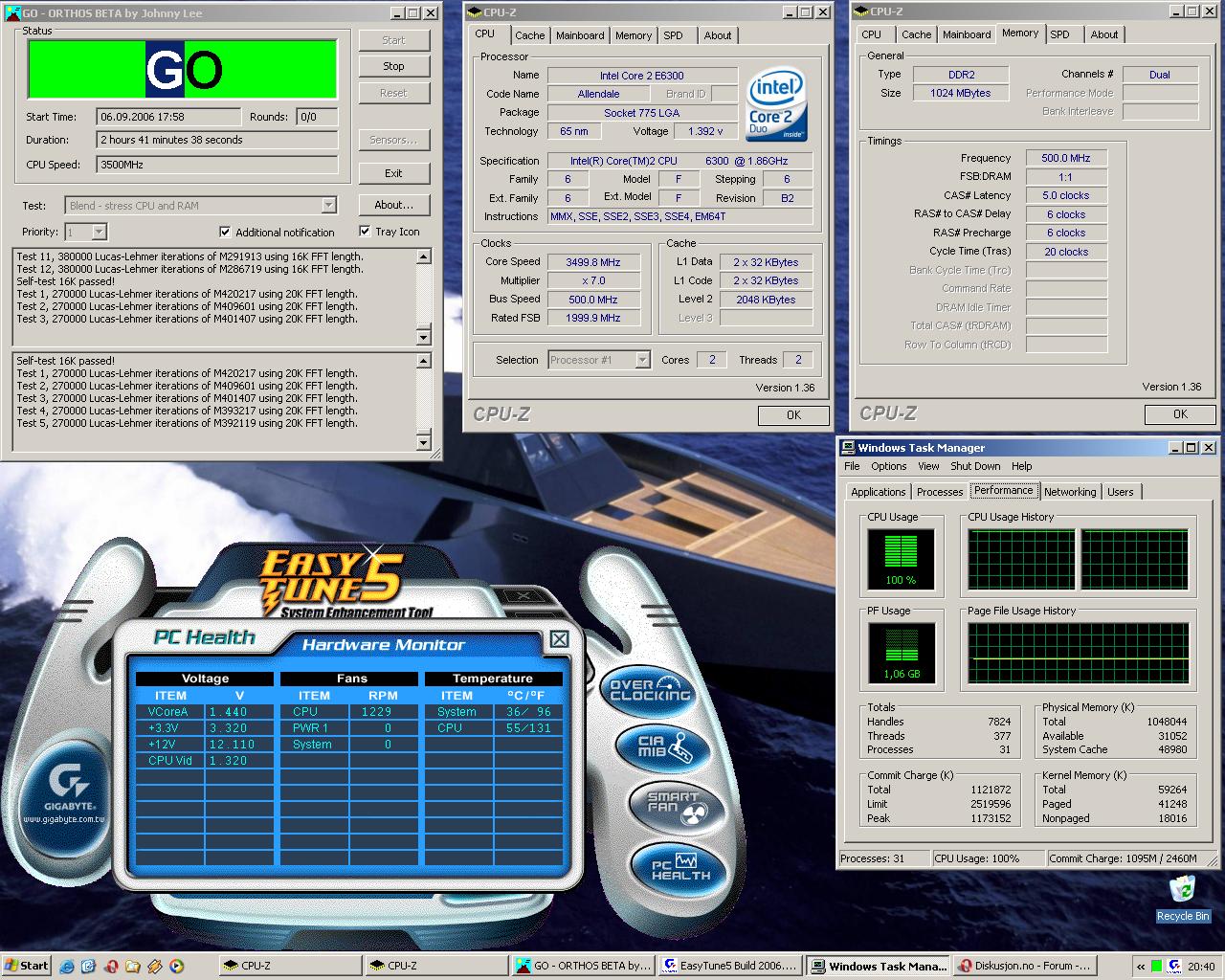The height and width of the screenshot is (980, 1225).
Task: Switch to the Applications tab in Task Manager
Action: (878, 492)
